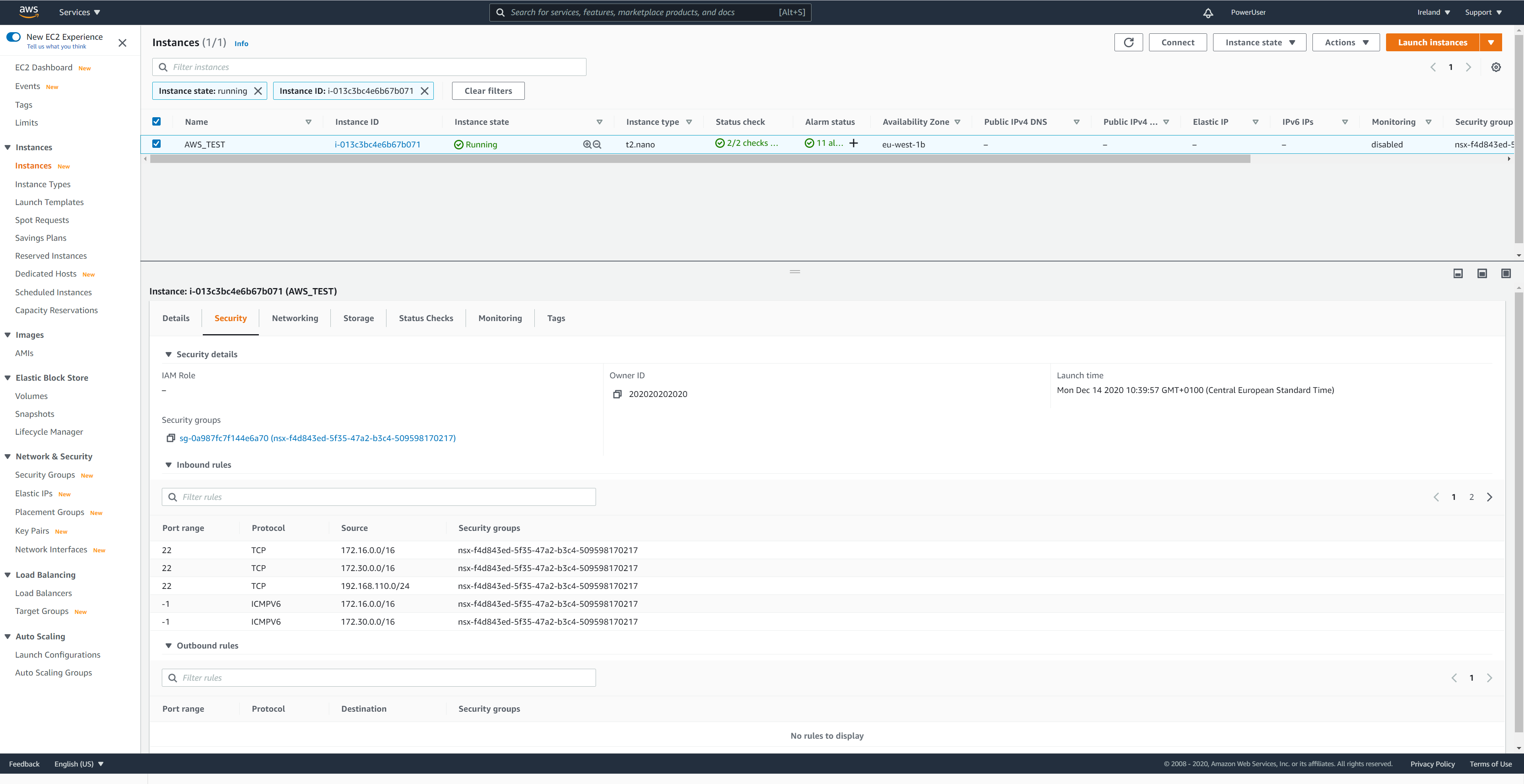1524x784 pixels.
Task: Open table preferences gear icon
Action: point(1496,68)
